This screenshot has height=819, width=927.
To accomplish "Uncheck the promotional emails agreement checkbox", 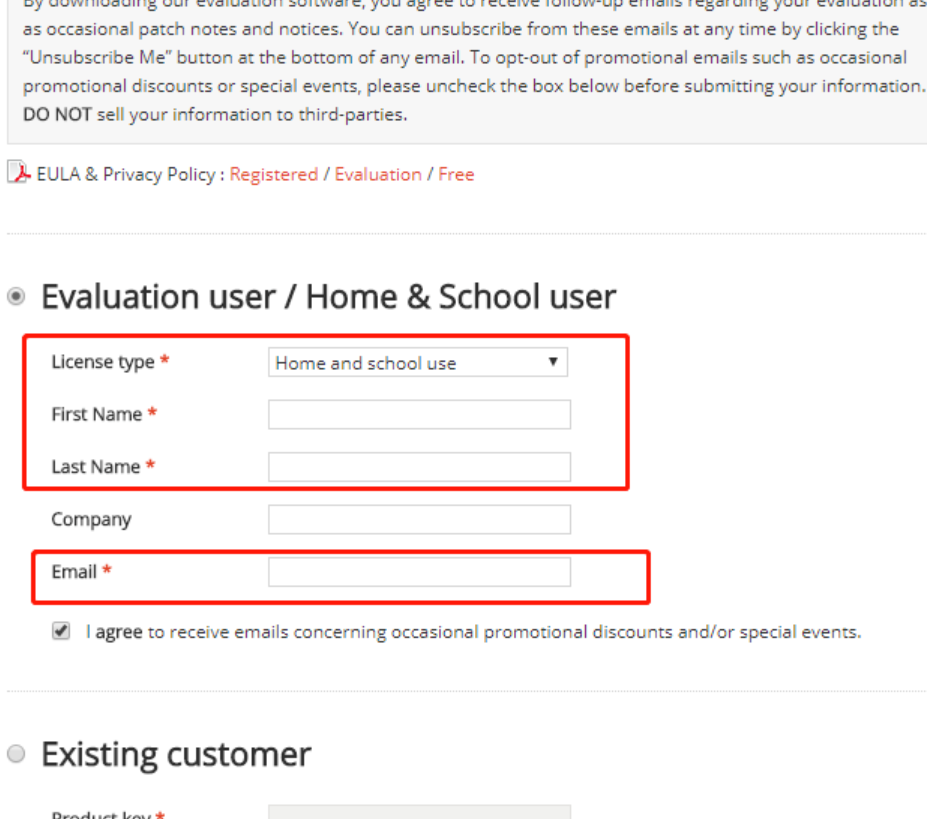I will pyautogui.click(x=62, y=632).
